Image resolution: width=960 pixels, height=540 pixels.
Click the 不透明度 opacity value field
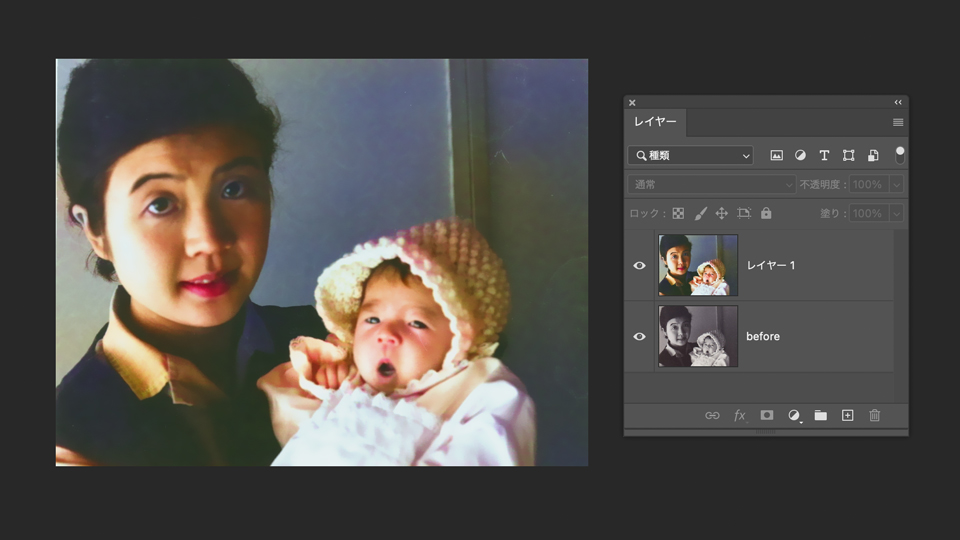pos(869,184)
